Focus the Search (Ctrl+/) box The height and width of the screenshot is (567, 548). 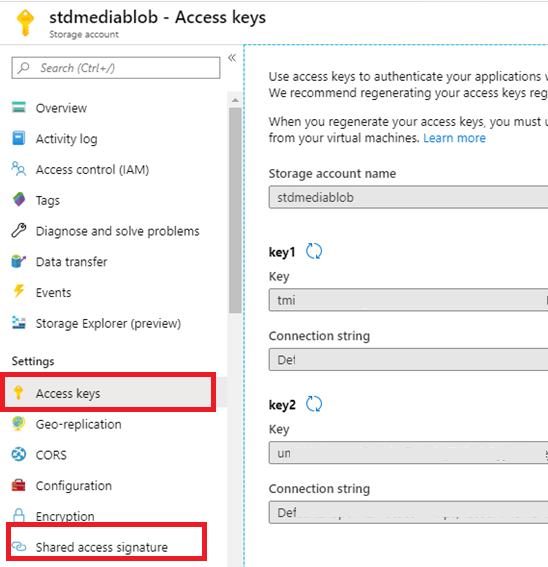[116, 68]
